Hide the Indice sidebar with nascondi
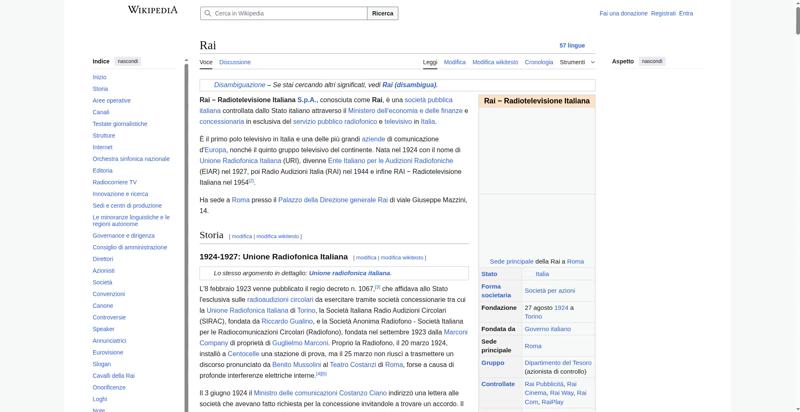 (128, 61)
